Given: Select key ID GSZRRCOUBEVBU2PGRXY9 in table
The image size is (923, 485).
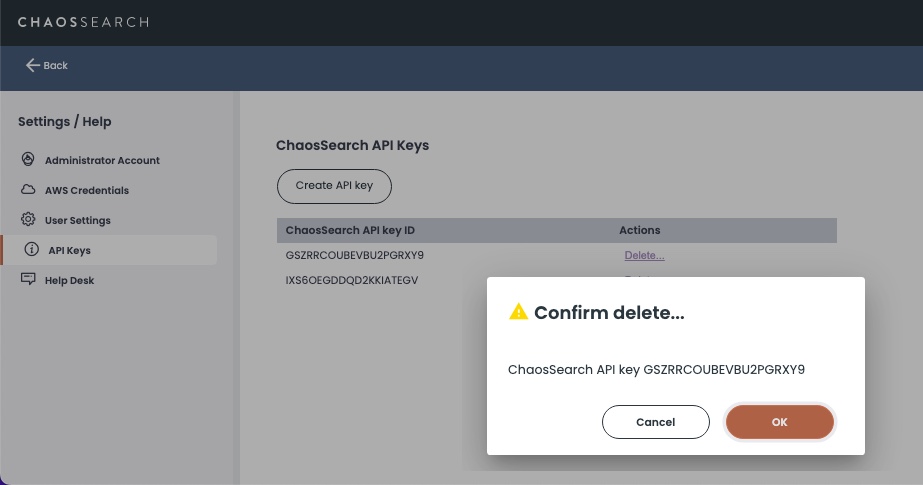Looking at the screenshot, I should click(x=354, y=255).
